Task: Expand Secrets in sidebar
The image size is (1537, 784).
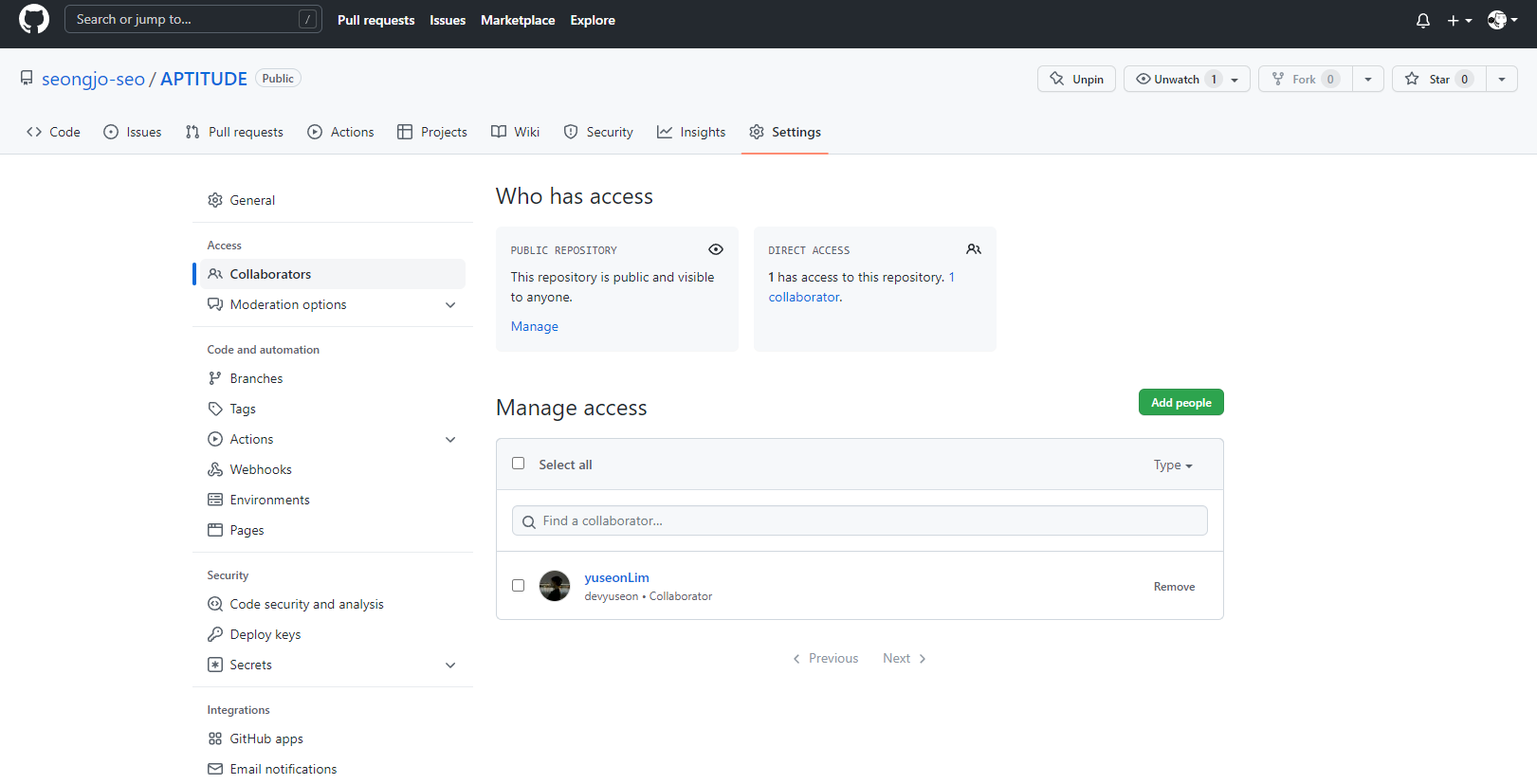Action: [333, 665]
